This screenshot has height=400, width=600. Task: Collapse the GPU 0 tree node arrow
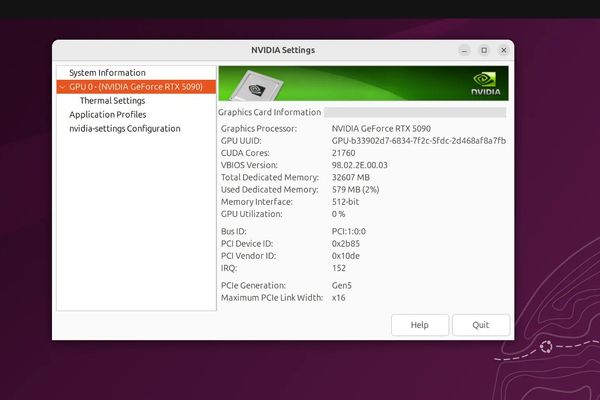coord(62,87)
